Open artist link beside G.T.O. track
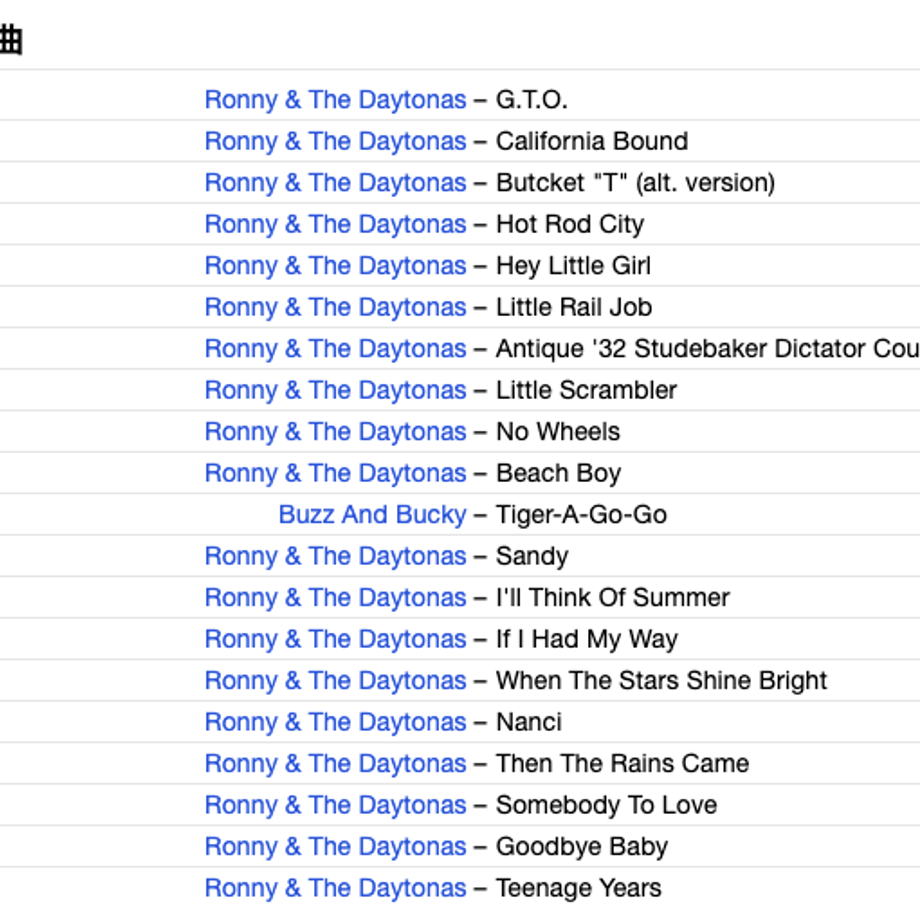 tap(335, 100)
